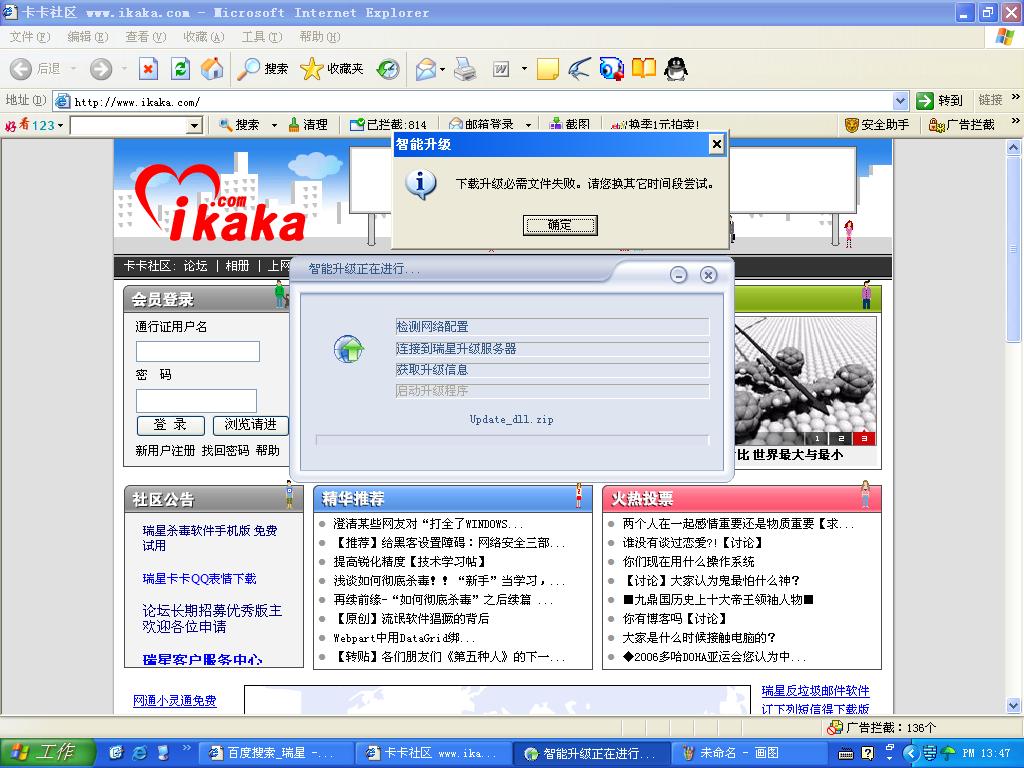Expand the 好看123 logo dropdown arrow

(x=61, y=125)
